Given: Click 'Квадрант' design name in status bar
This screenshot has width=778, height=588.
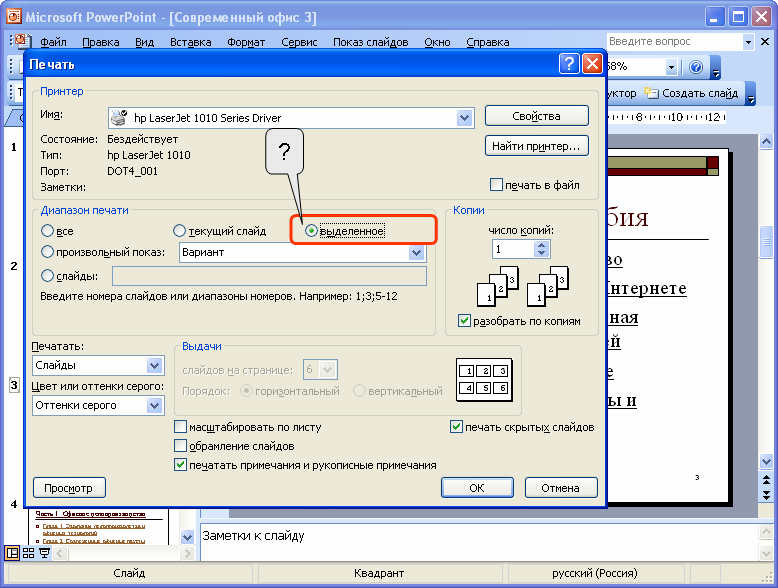Looking at the screenshot, I should (x=379, y=574).
